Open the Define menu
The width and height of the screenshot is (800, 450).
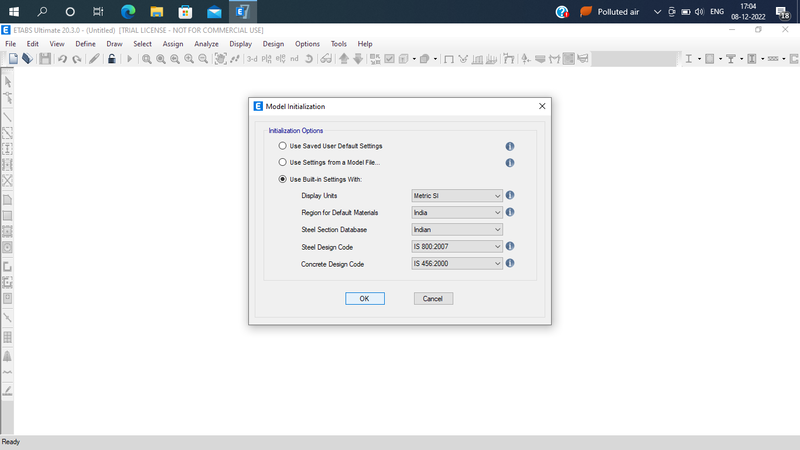point(85,44)
